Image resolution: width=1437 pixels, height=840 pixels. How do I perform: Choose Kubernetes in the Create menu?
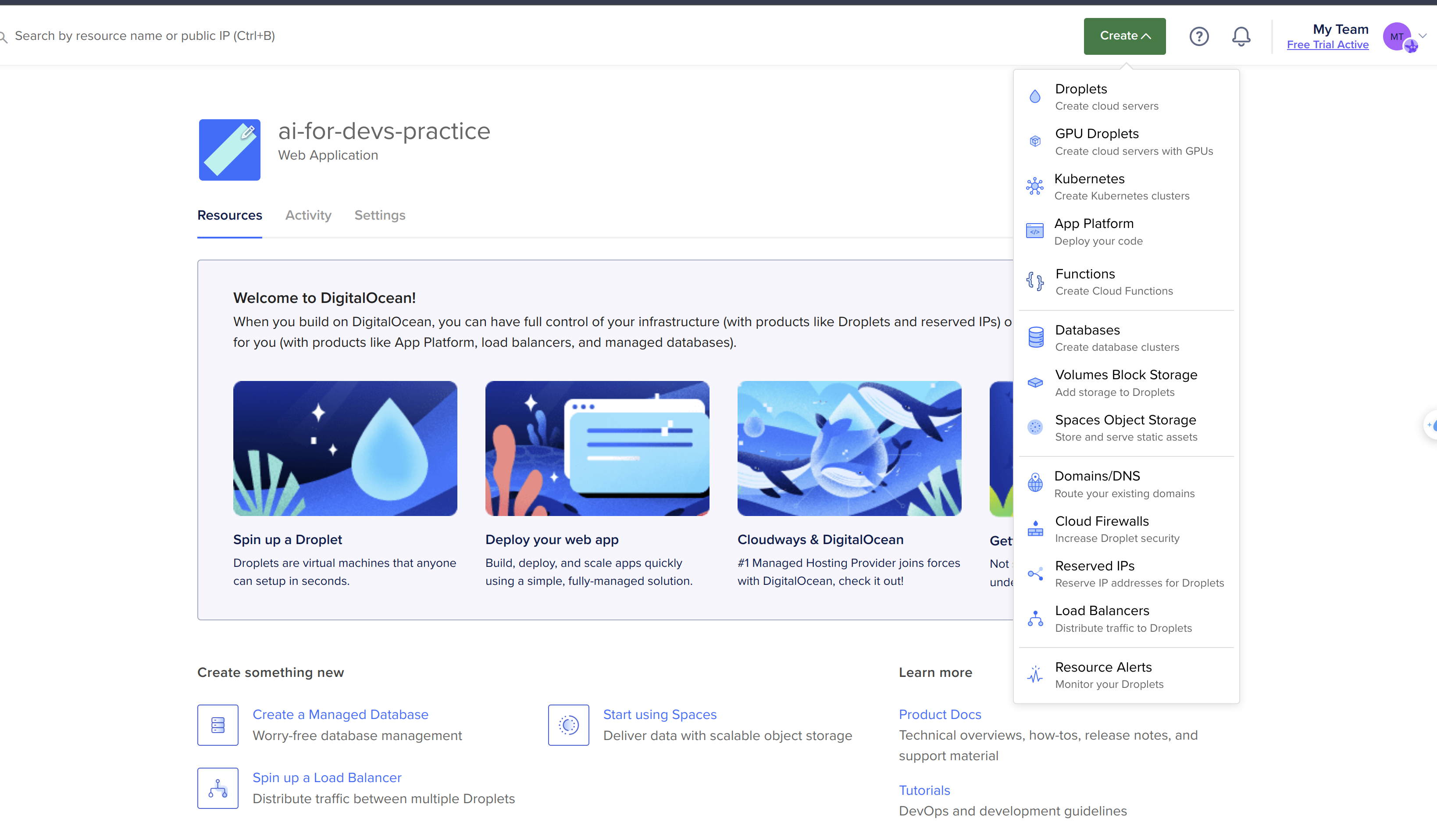[x=1126, y=186]
